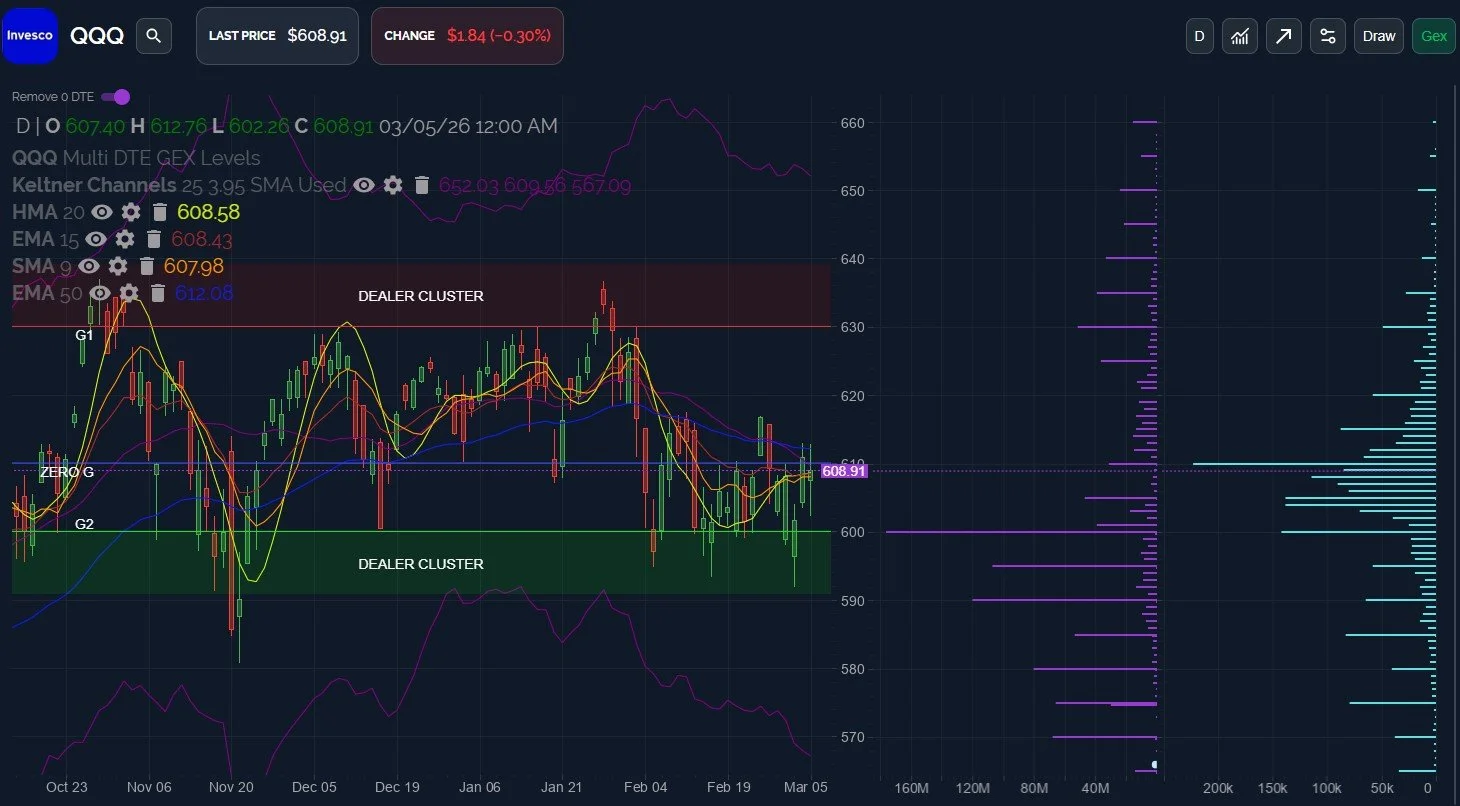Image resolution: width=1460 pixels, height=806 pixels.
Task: Open the chart settings sliders icon
Action: coord(1328,36)
